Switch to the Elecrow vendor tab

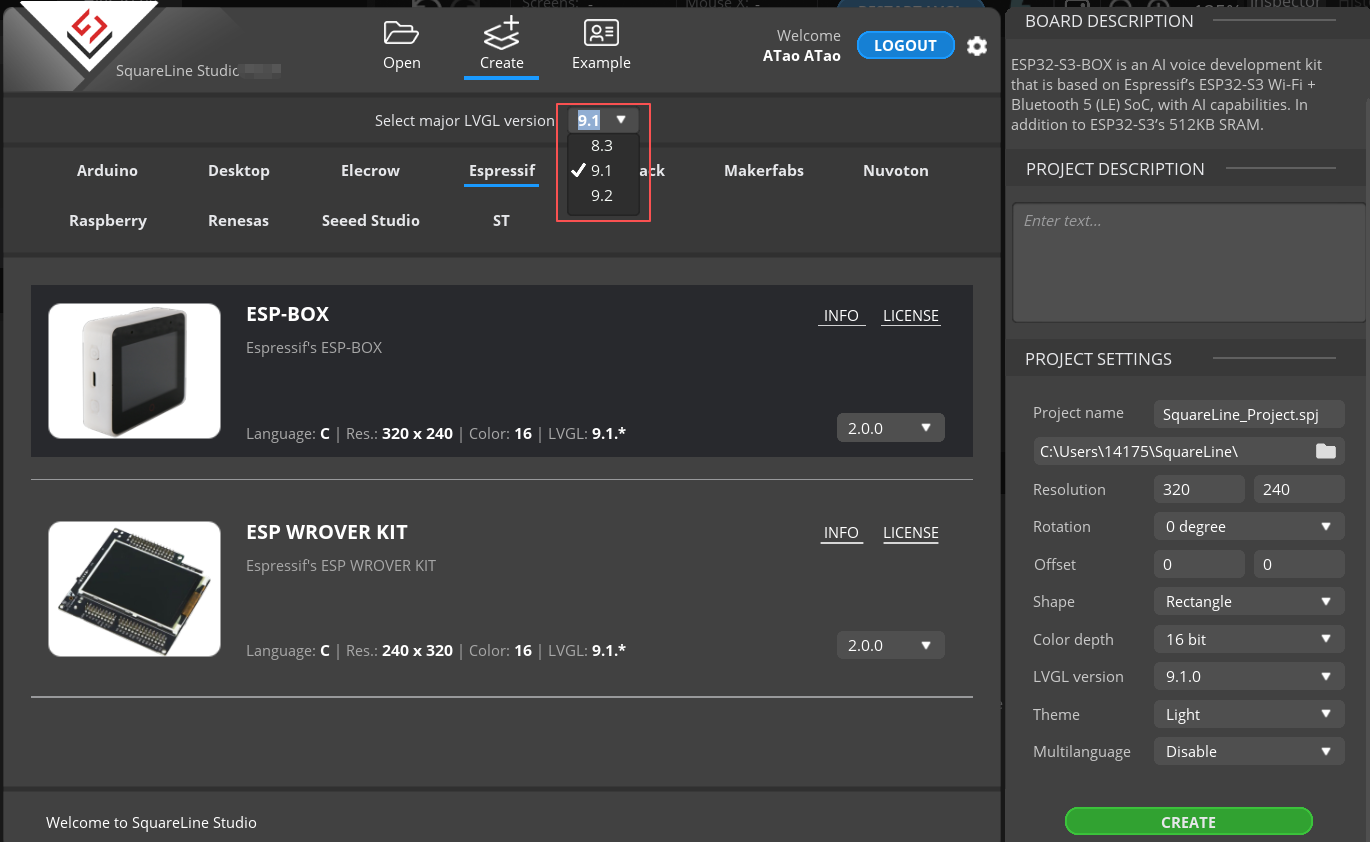[370, 171]
